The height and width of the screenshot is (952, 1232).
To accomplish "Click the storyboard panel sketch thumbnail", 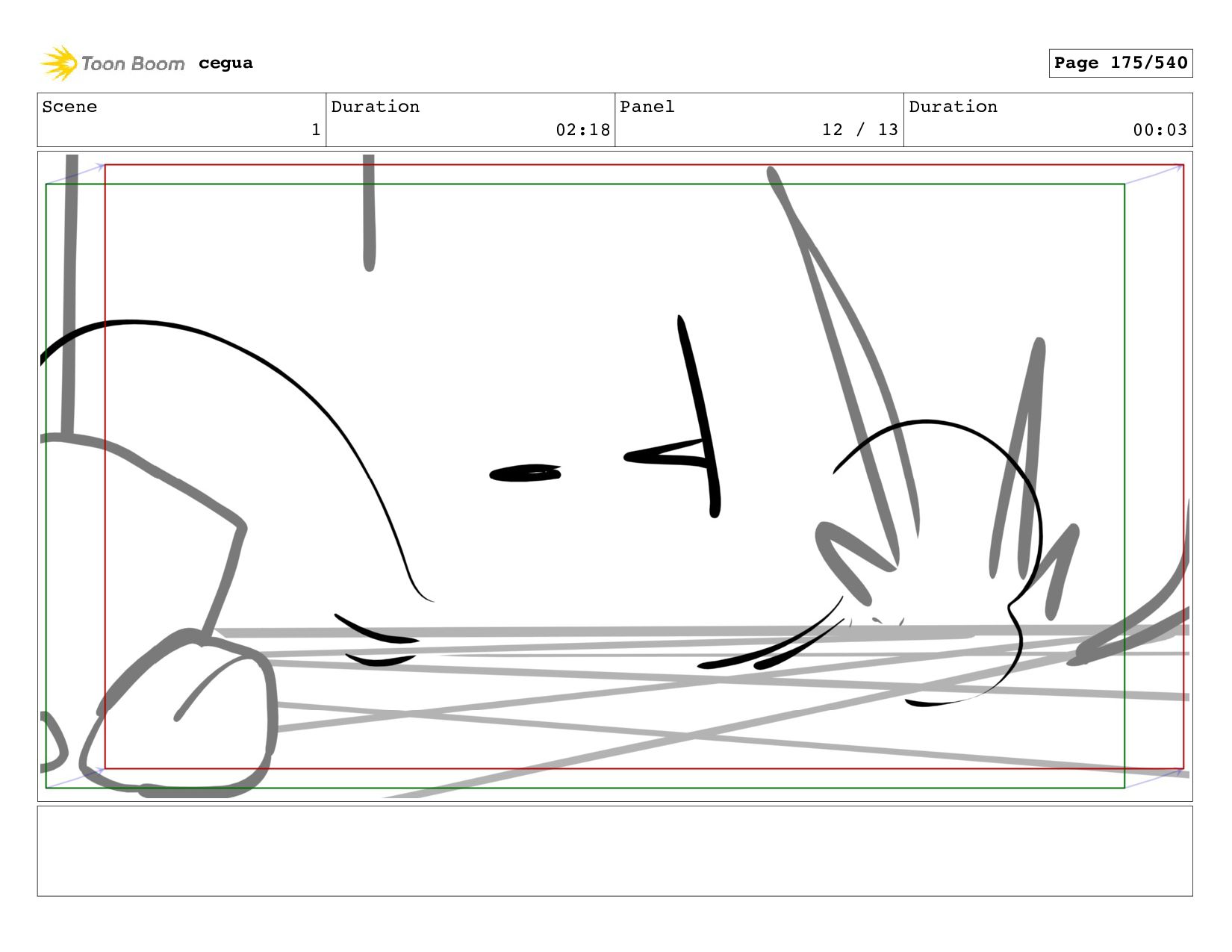I will pyautogui.click(x=615, y=476).
